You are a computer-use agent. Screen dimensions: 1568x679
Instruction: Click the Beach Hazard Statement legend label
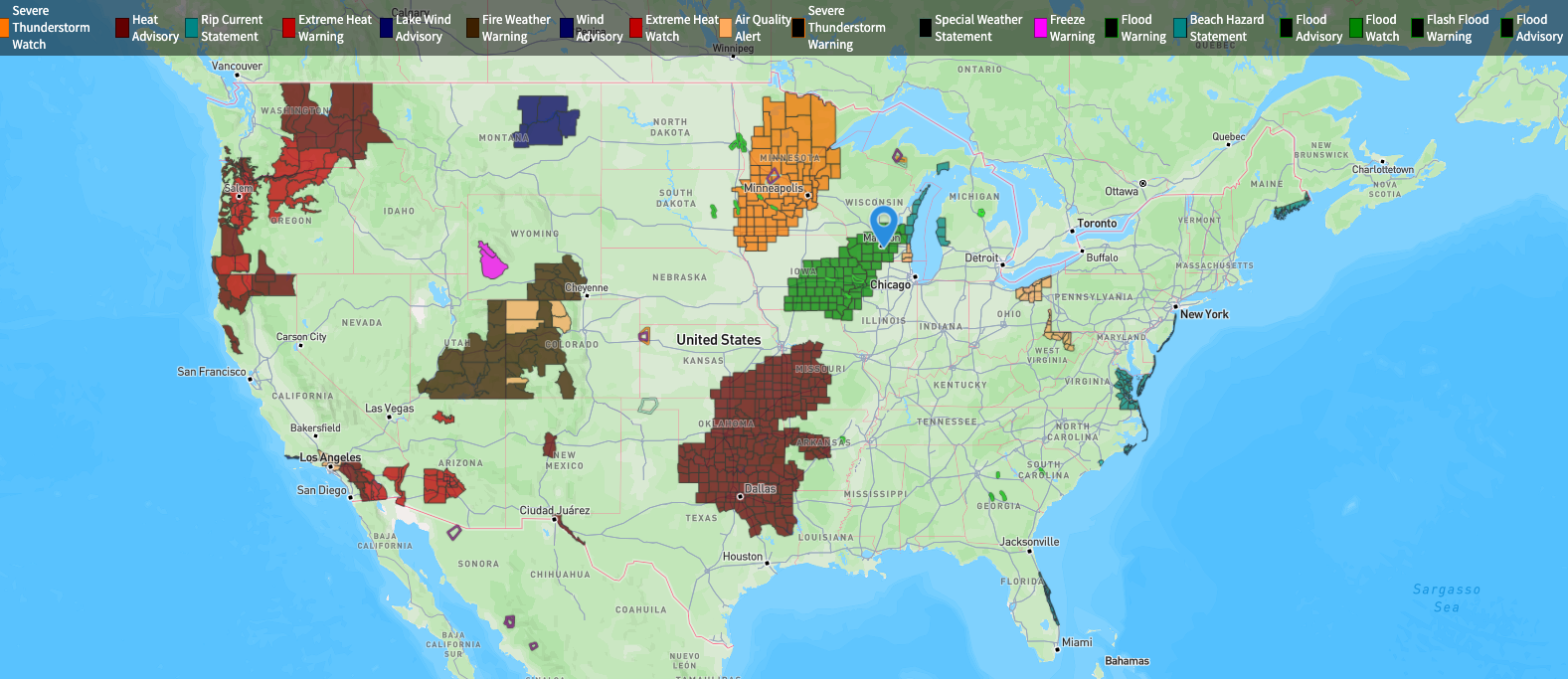click(1227, 28)
